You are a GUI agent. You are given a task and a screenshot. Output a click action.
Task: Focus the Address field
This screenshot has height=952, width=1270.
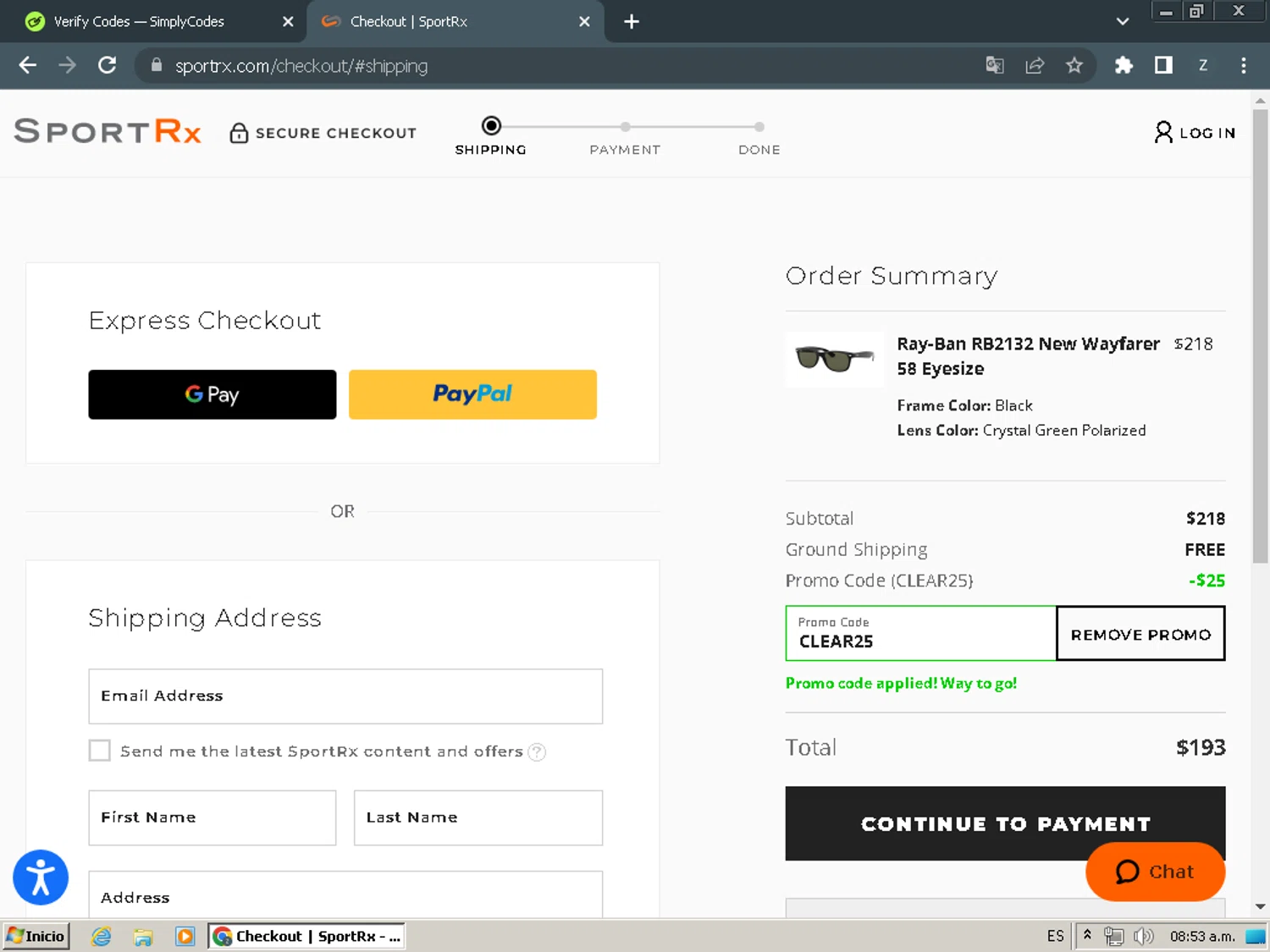point(345,894)
